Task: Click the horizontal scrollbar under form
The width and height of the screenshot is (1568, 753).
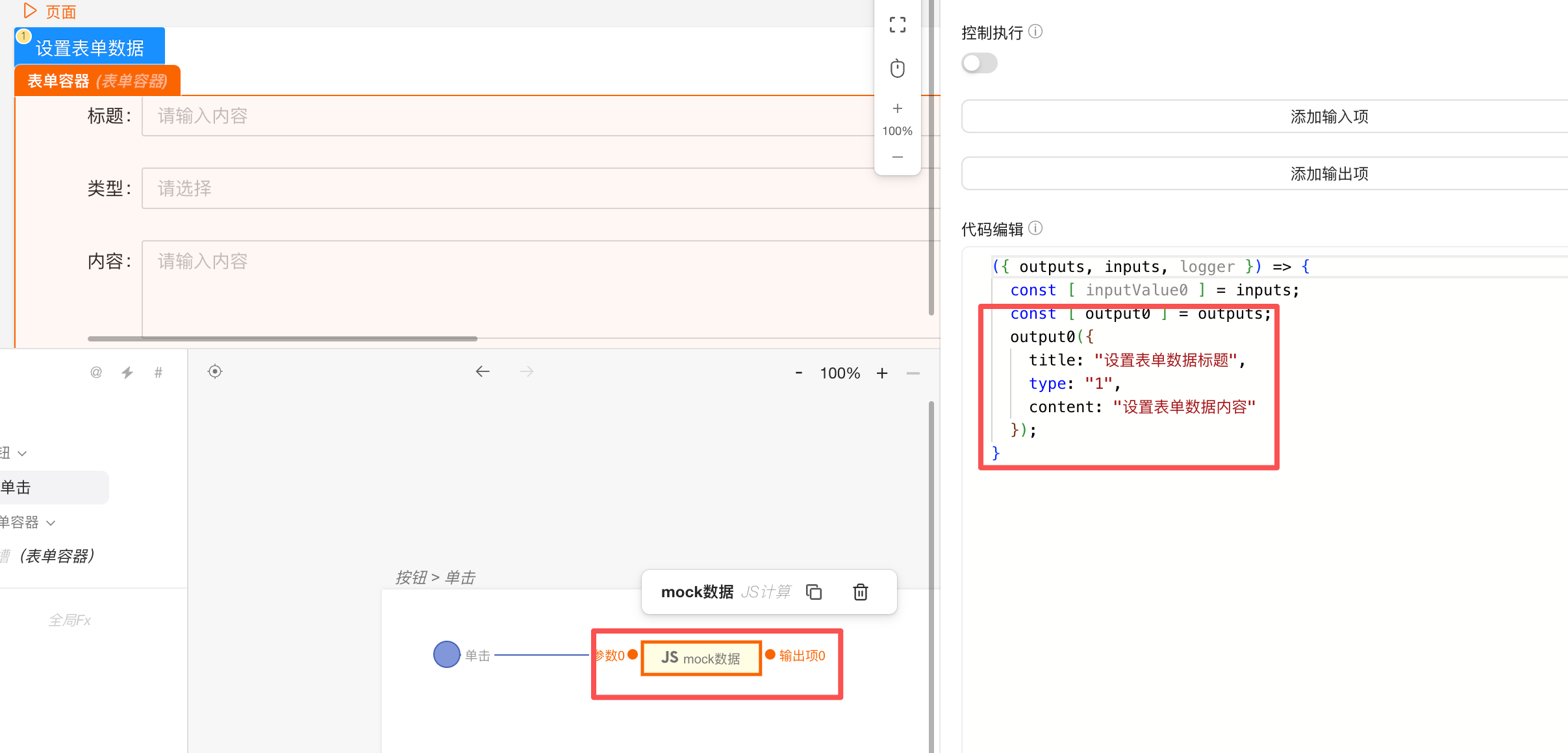Action: click(283, 338)
